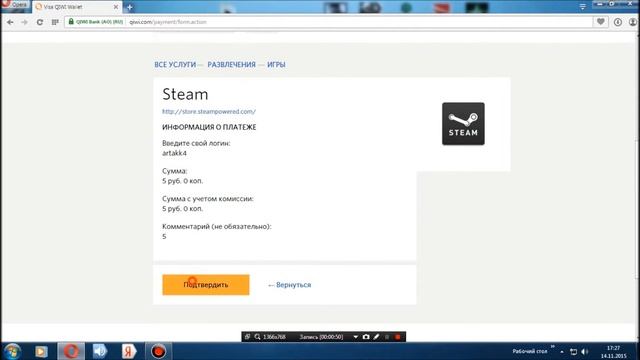The height and width of the screenshot is (360, 640).
Task: Open the media player taskbar icon
Action: pos(41,351)
